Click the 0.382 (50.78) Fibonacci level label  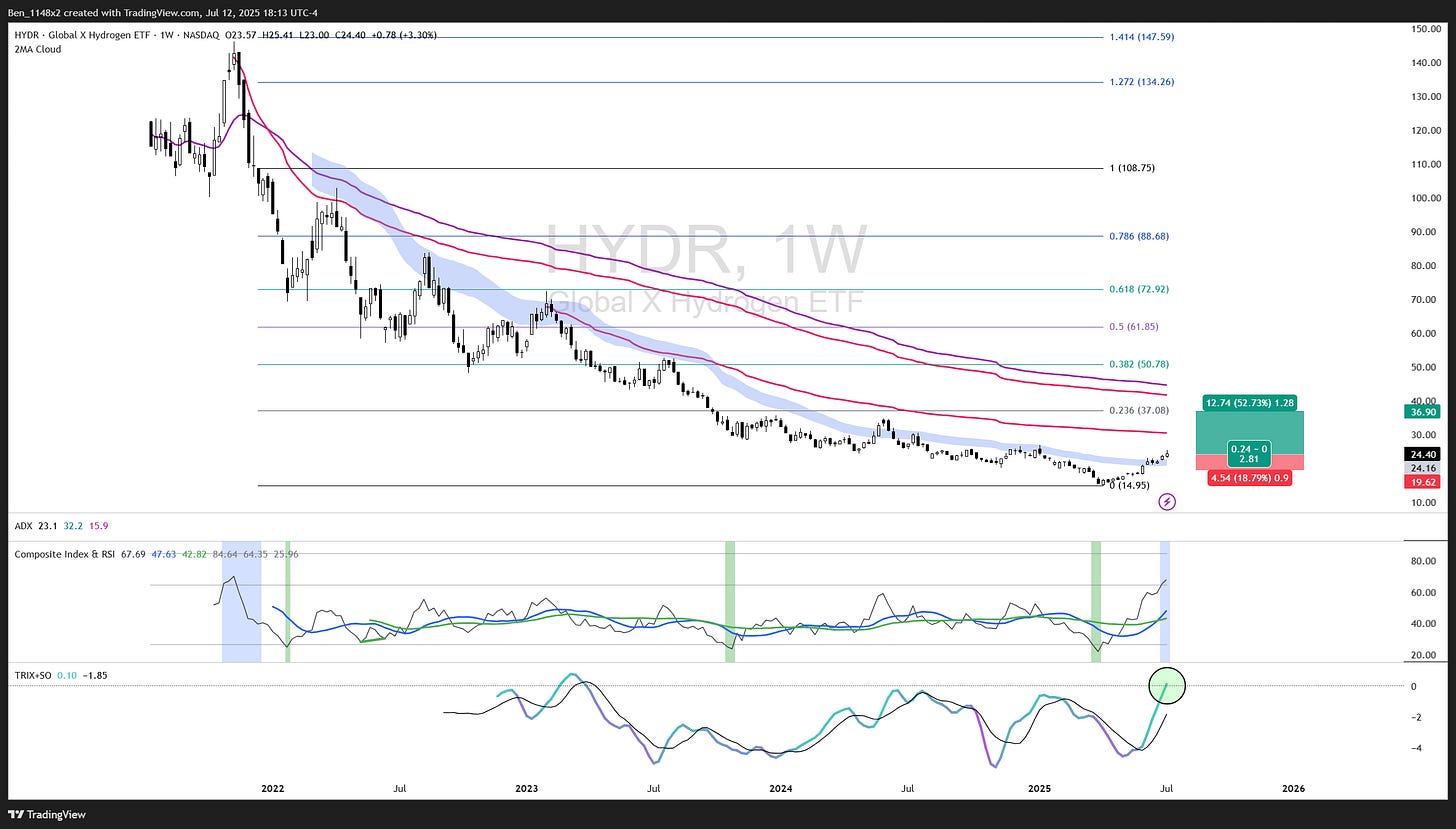[1139, 364]
